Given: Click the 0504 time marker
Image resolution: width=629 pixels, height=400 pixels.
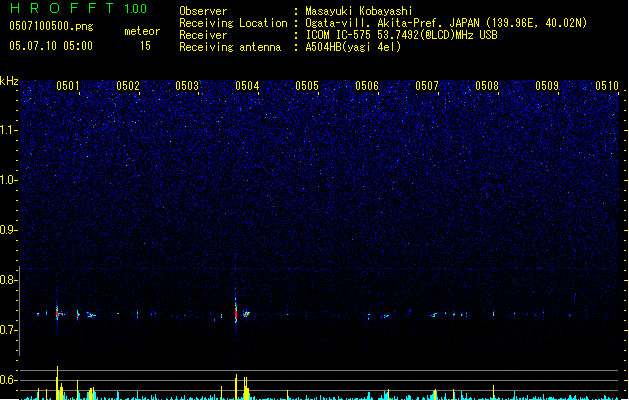Looking at the screenshot, I should 247,86.
